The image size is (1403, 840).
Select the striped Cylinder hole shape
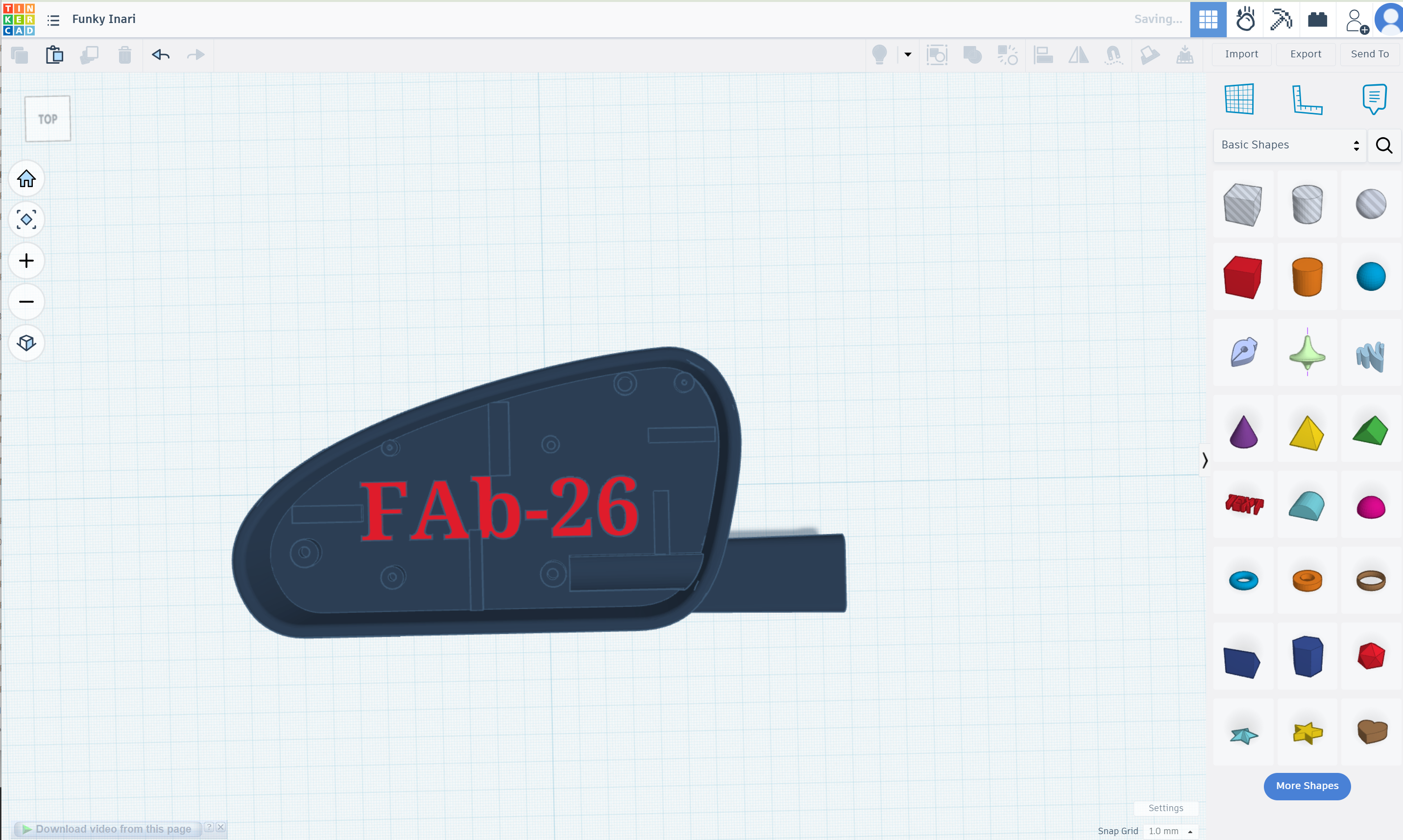[x=1307, y=204]
